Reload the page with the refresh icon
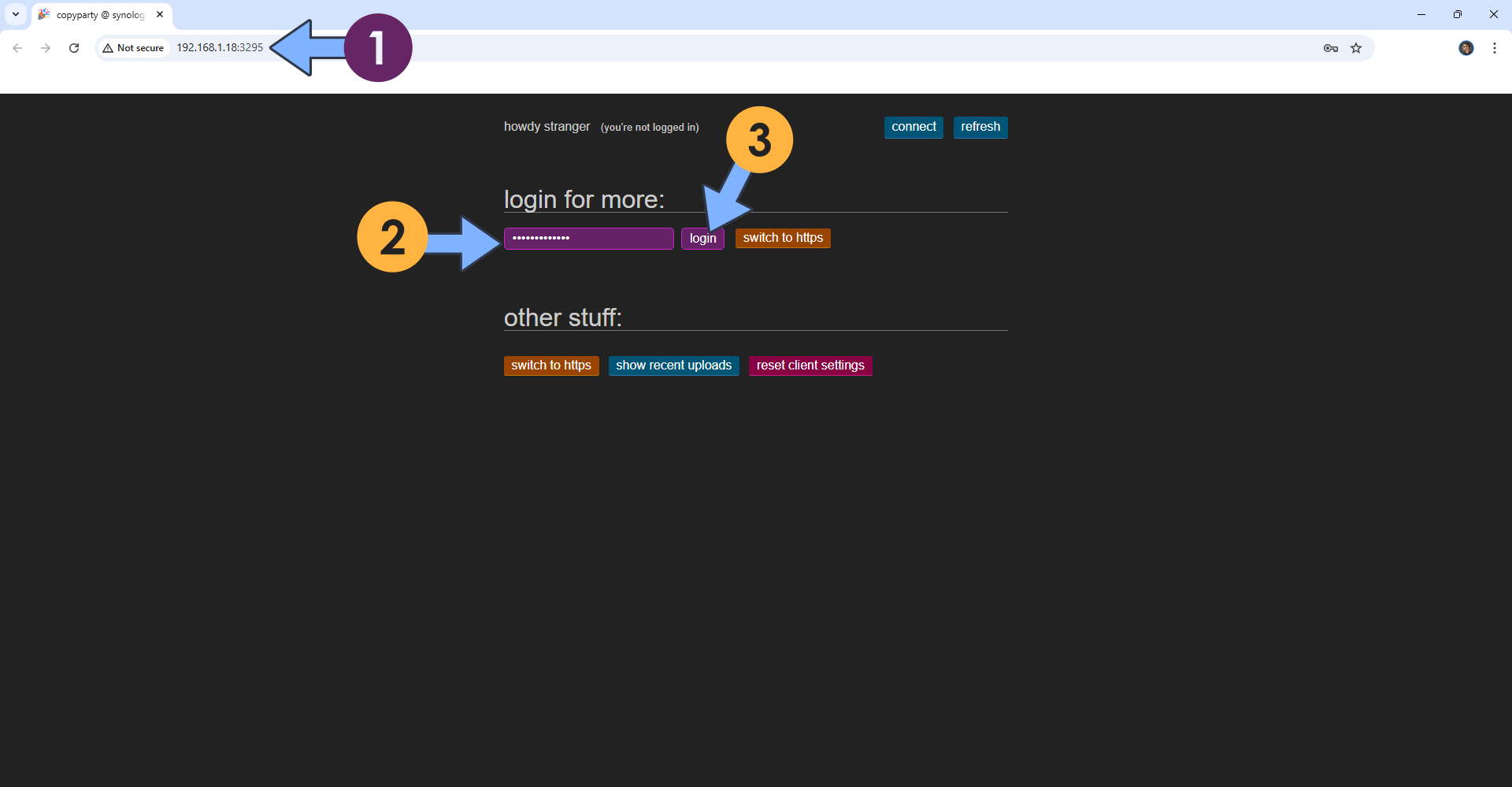This screenshot has height=787, width=1512. [x=74, y=48]
